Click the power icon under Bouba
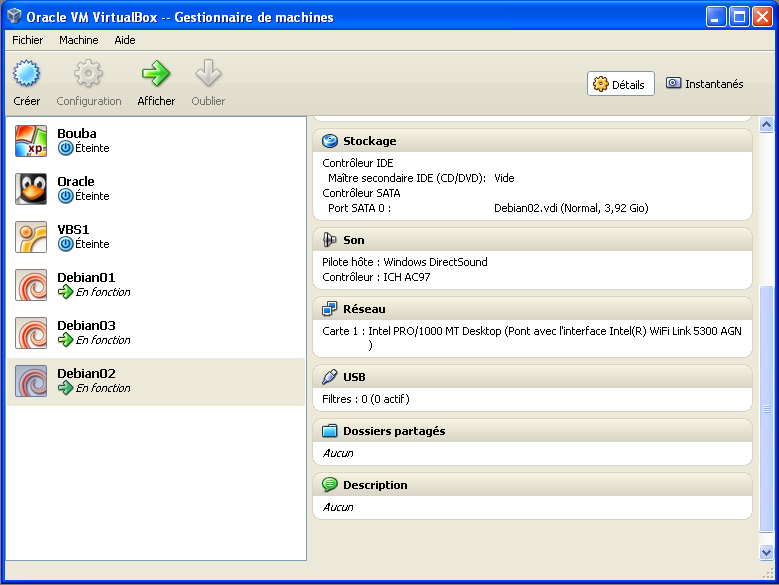The height and width of the screenshot is (585, 779). [65, 148]
